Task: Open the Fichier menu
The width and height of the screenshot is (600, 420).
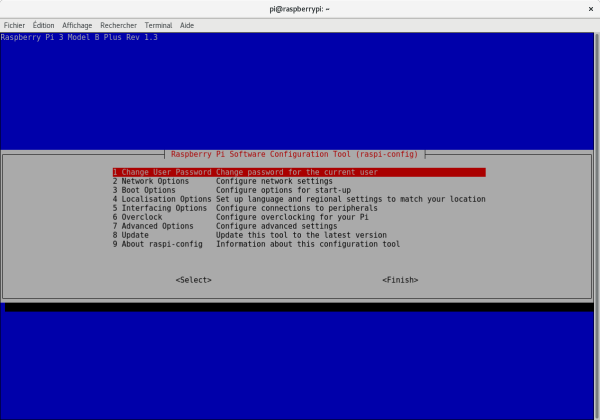Action: (x=14, y=25)
